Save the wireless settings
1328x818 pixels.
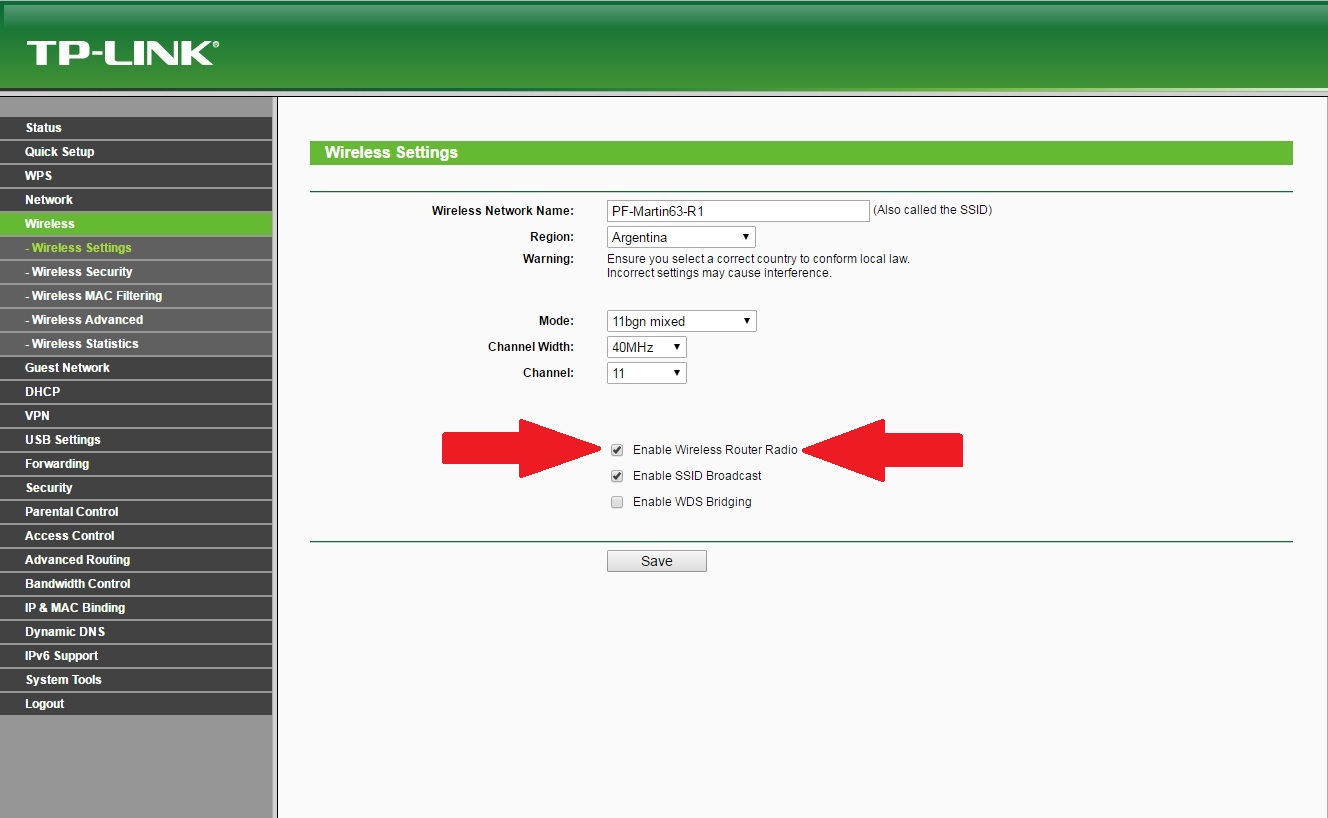657,561
